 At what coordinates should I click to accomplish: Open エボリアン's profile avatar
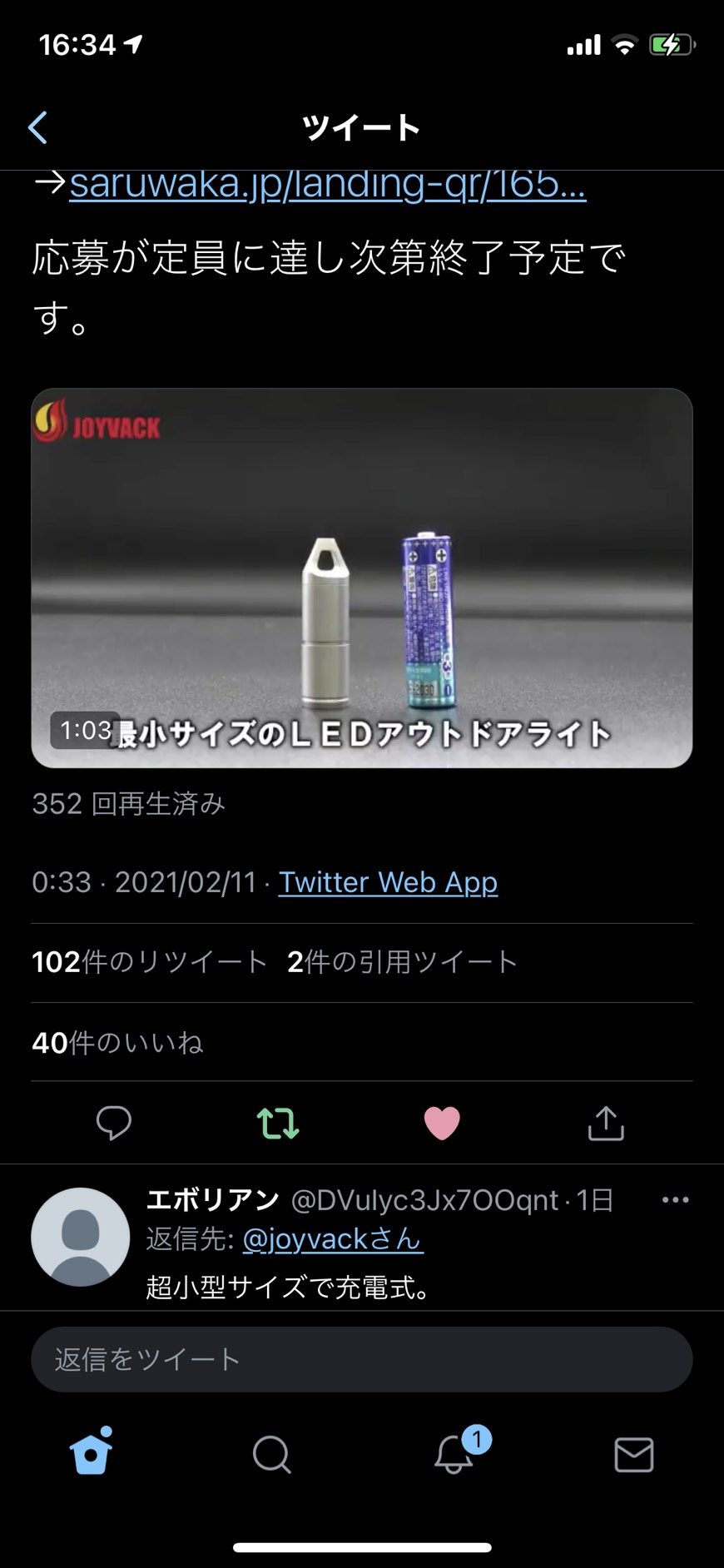pyautogui.click(x=81, y=1237)
